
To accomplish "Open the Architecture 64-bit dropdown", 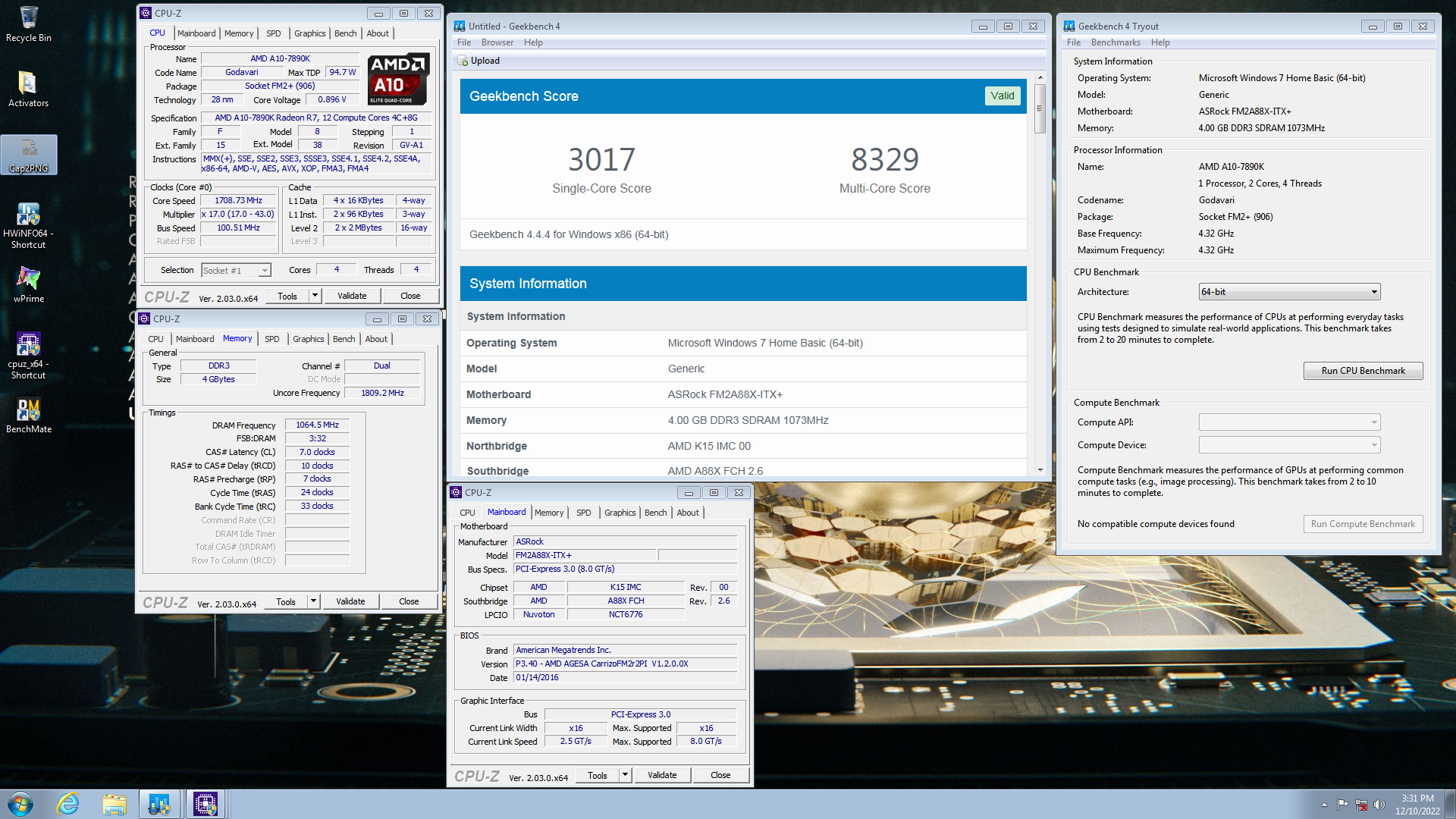I will pos(1289,292).
